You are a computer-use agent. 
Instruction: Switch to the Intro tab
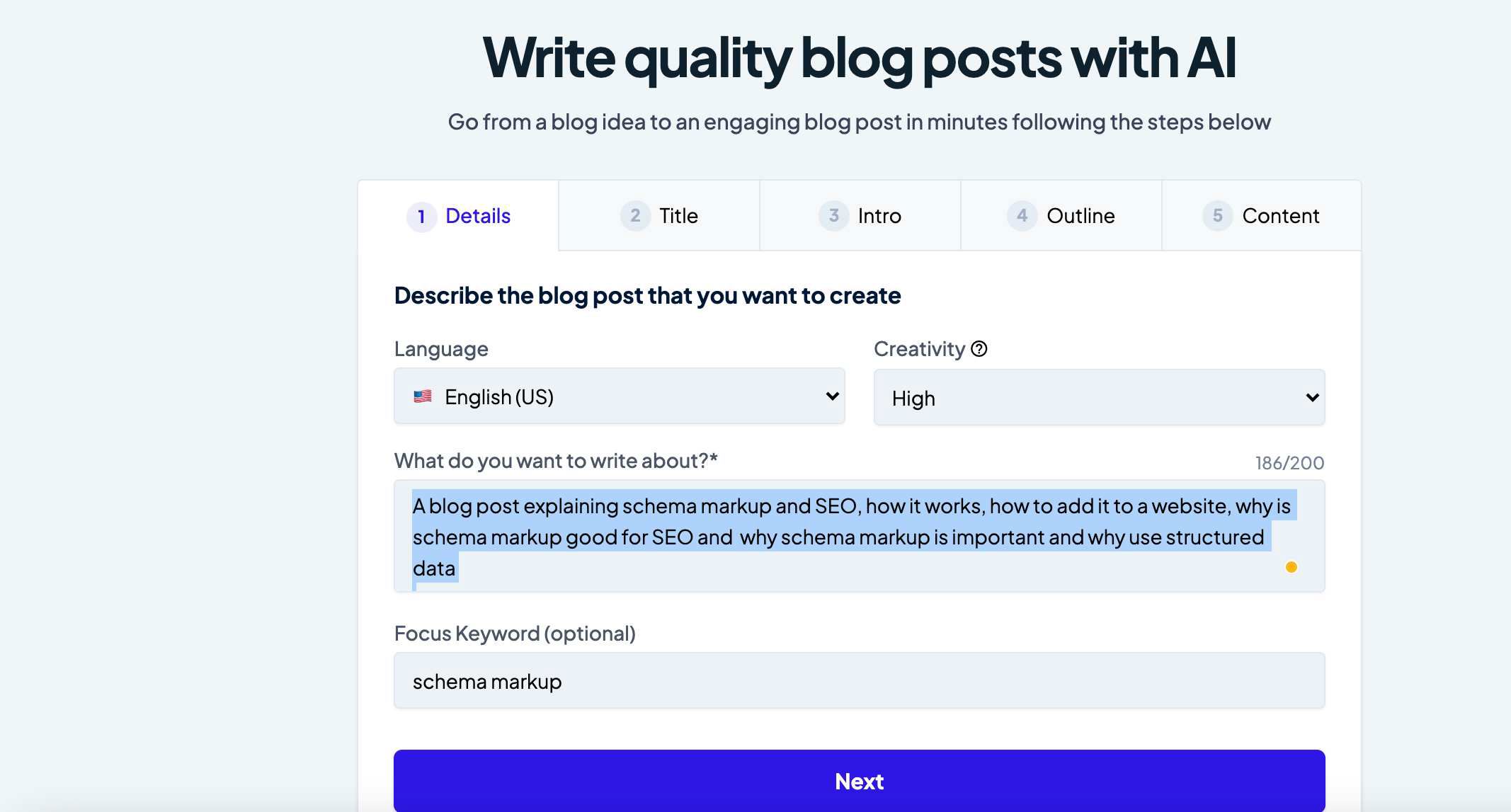pyautogui.click(x=860, y=216)
